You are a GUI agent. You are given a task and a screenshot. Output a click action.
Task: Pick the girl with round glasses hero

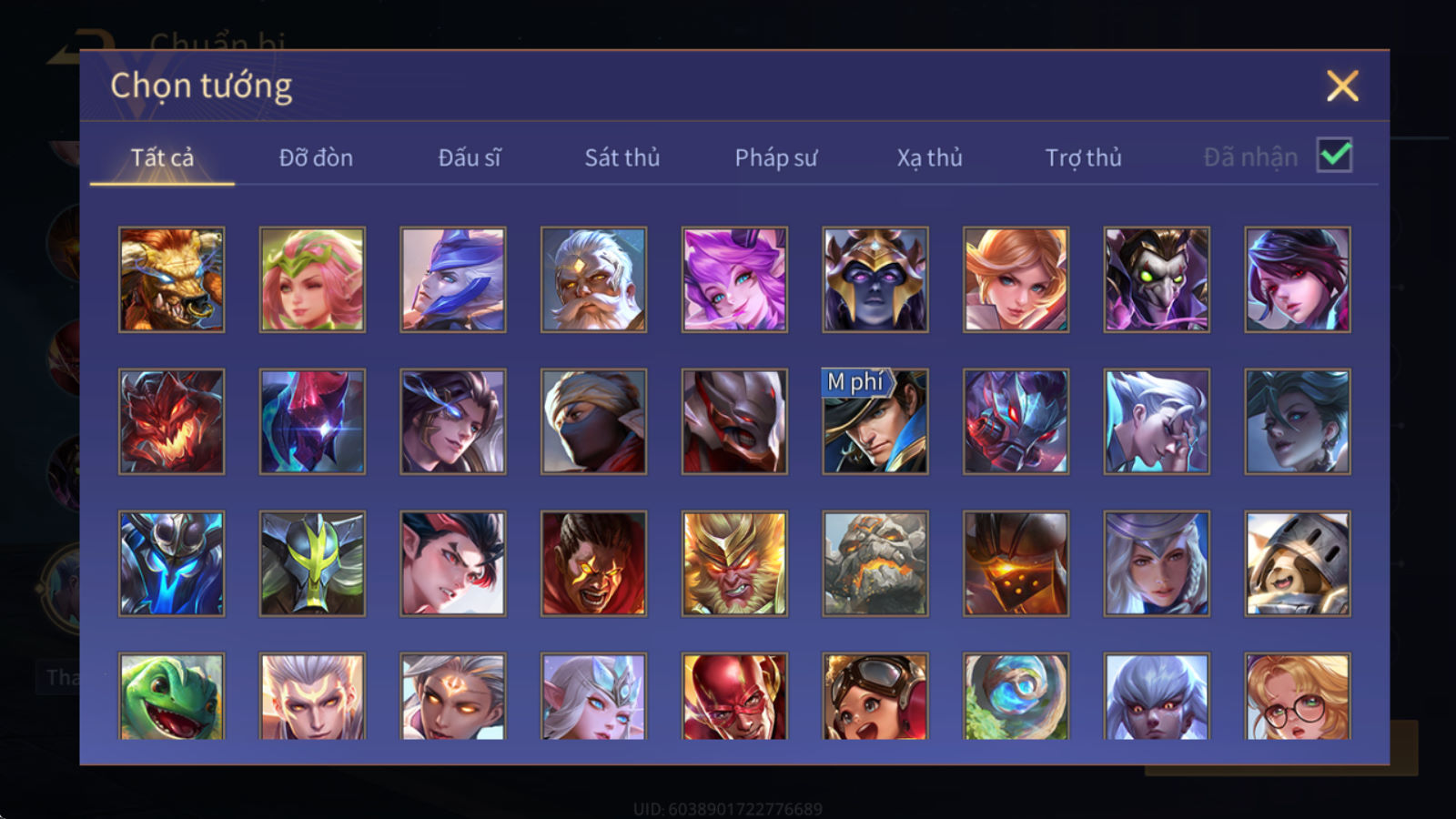(1297, 696)
